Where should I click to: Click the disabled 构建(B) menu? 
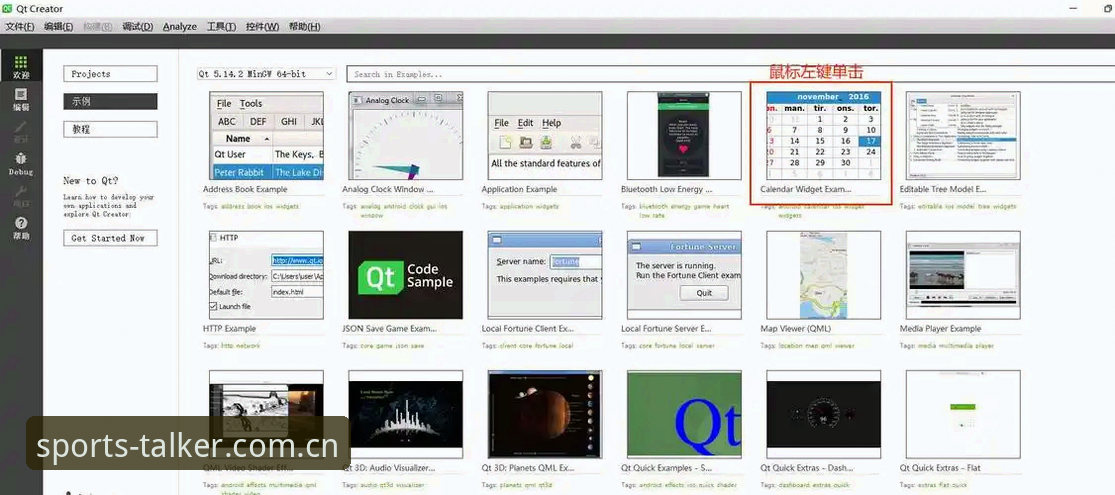pos(97,26)
